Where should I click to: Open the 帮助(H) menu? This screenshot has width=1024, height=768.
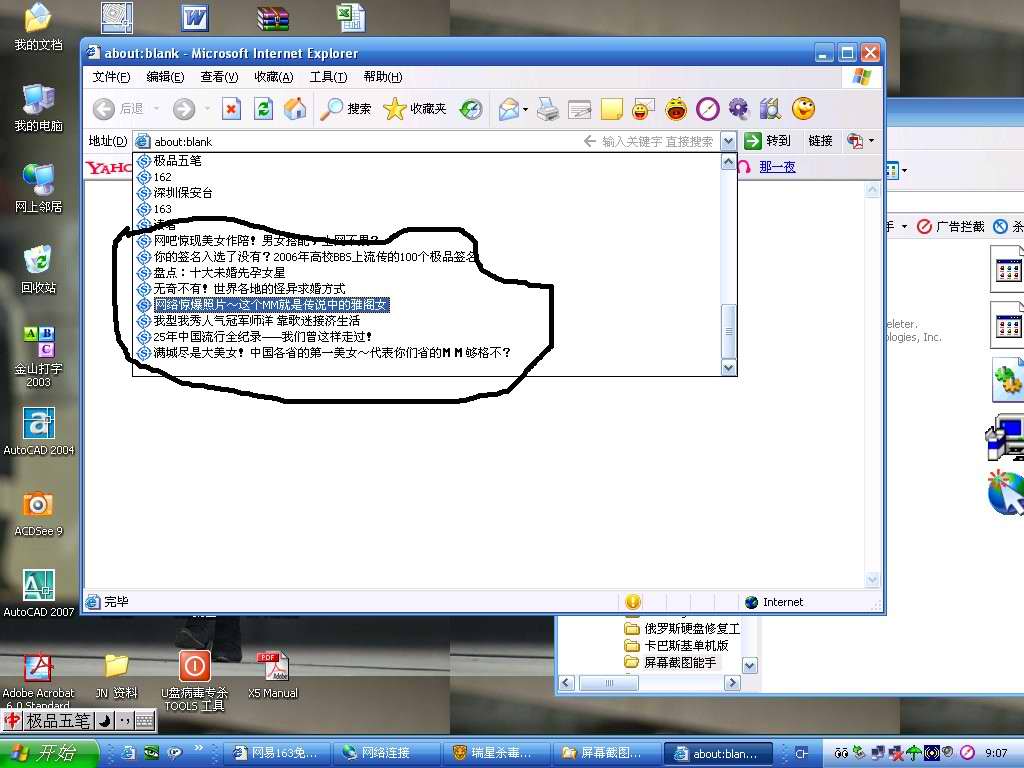point(383,77)
